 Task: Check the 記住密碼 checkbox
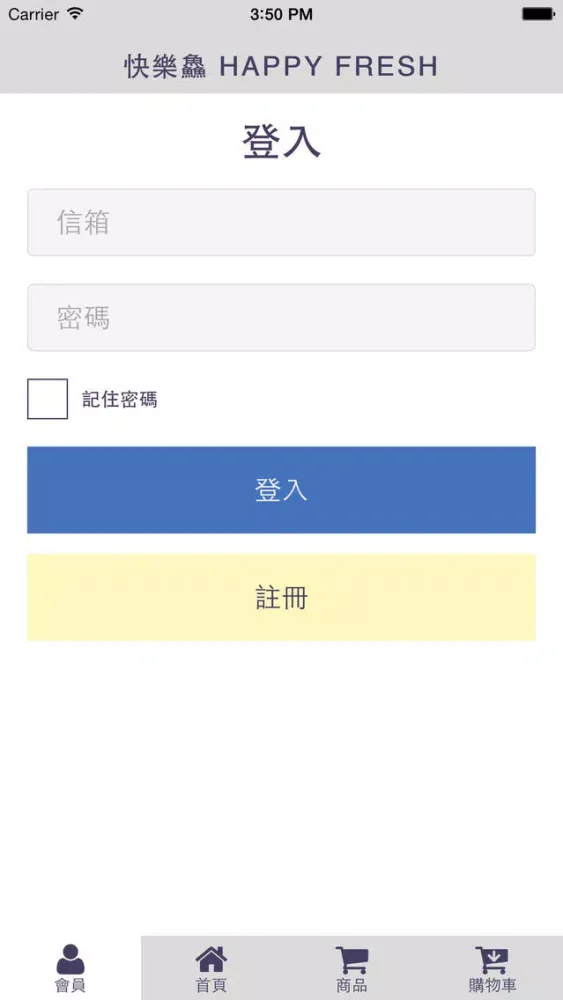tap(47, 399)
